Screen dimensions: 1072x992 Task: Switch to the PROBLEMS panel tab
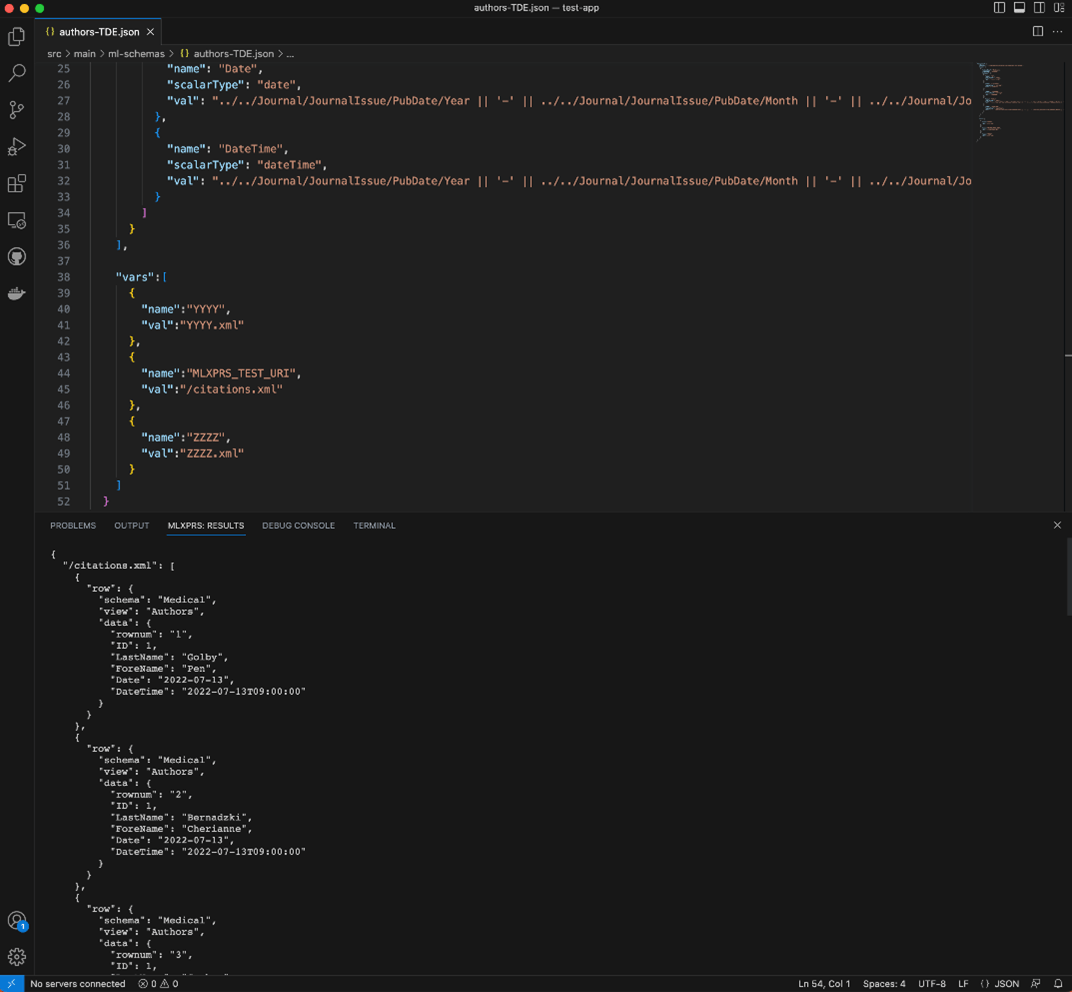tap(73, 526)
